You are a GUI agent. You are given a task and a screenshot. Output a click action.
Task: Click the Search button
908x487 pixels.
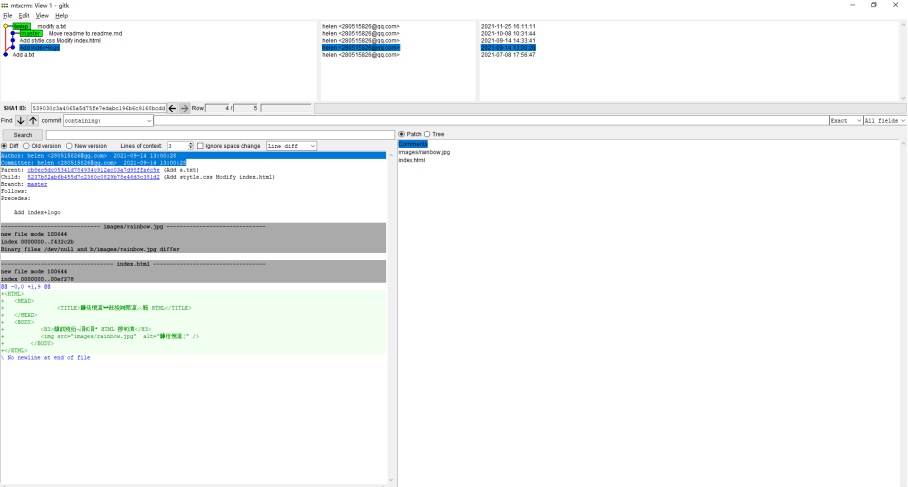pyautogui.click(x=23, y=135)
